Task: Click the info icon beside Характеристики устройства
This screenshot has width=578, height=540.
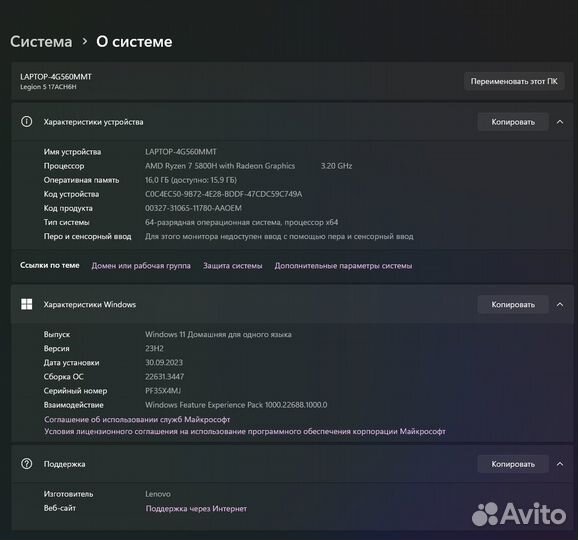Action: 27,122
